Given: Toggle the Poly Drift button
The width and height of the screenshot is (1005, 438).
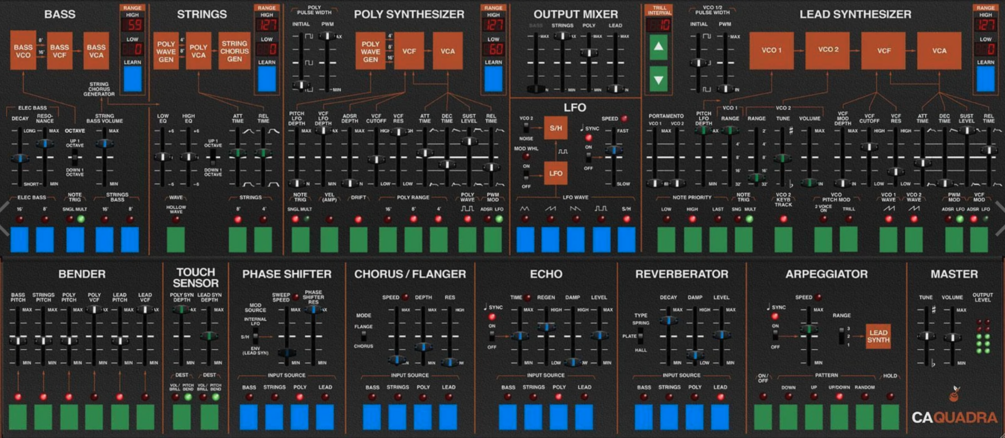Looking at the screenshot, I should click(x=359, y=239).
